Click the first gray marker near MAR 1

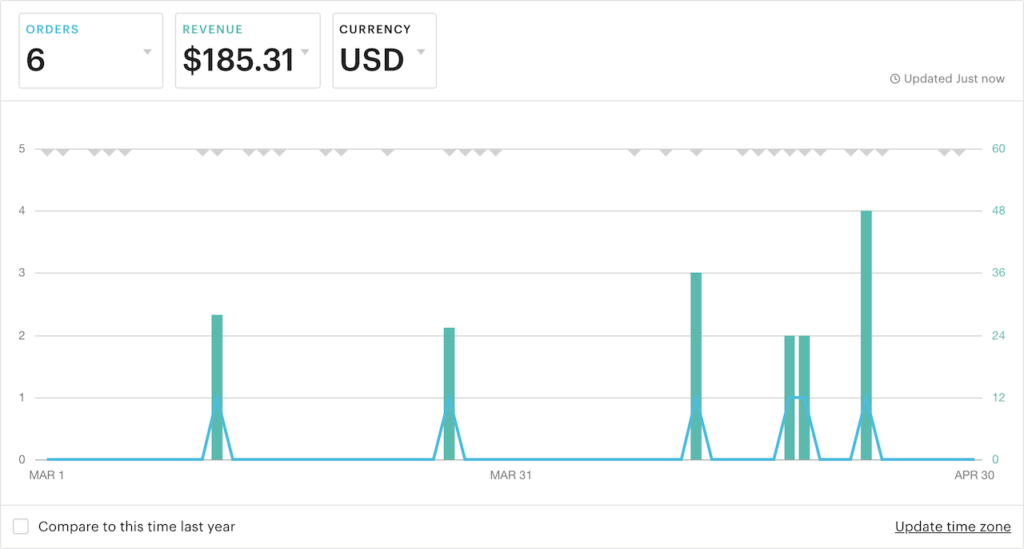point(46,152)
